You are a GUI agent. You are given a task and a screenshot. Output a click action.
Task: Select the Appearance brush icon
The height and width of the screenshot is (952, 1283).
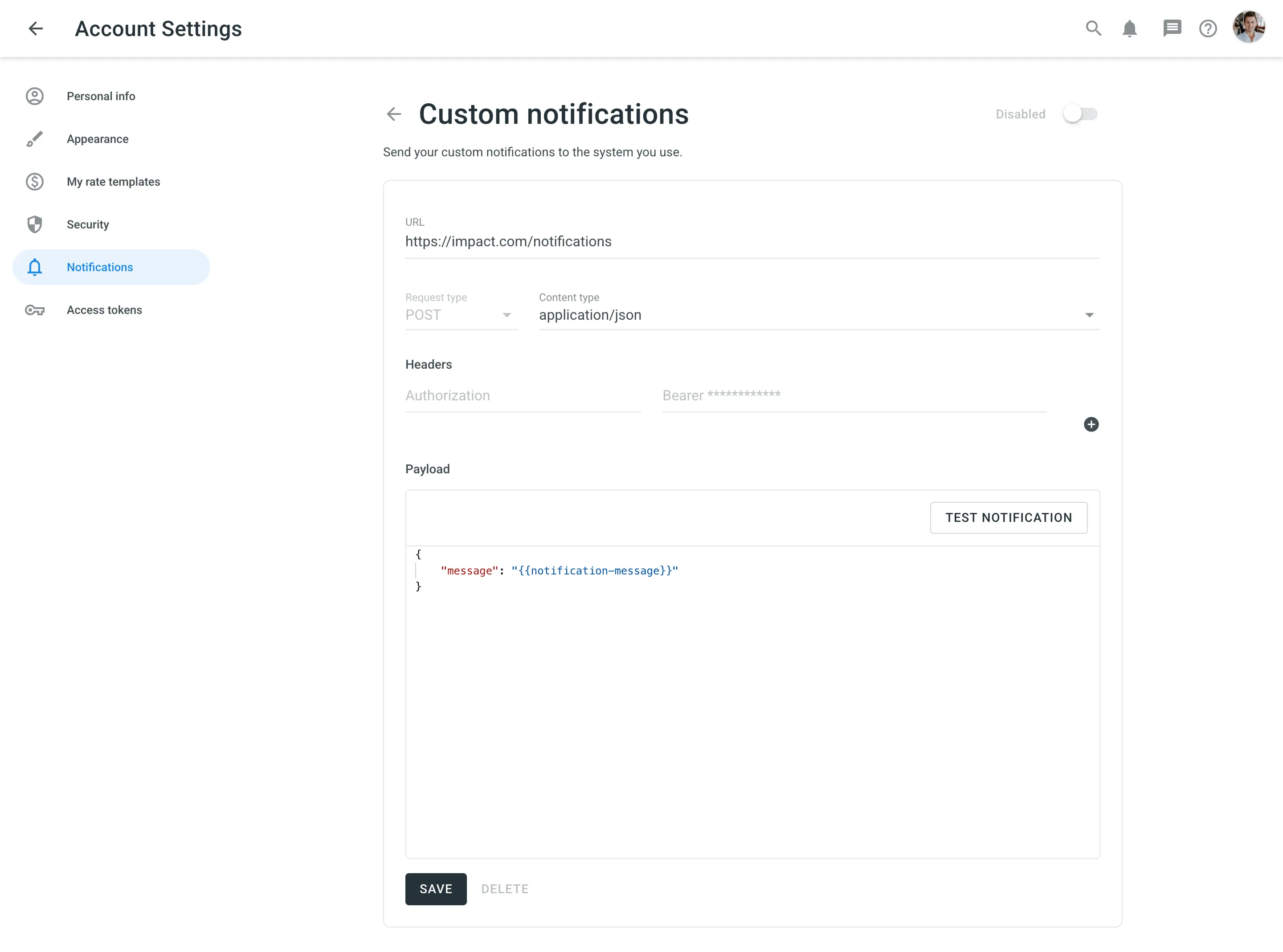tap(35, 139)
